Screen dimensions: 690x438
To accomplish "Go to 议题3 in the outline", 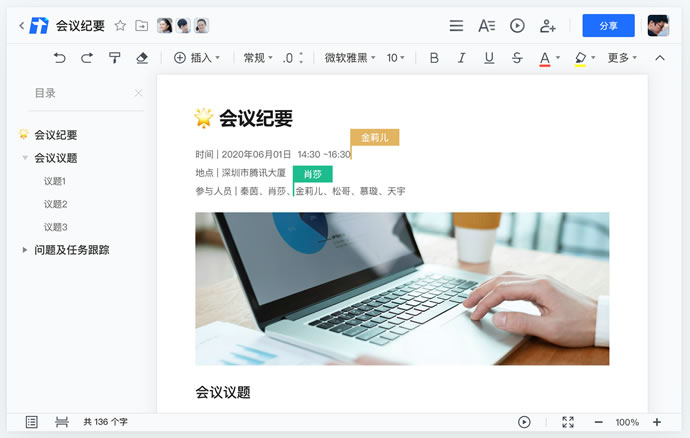I will click(x=55, y=227).
